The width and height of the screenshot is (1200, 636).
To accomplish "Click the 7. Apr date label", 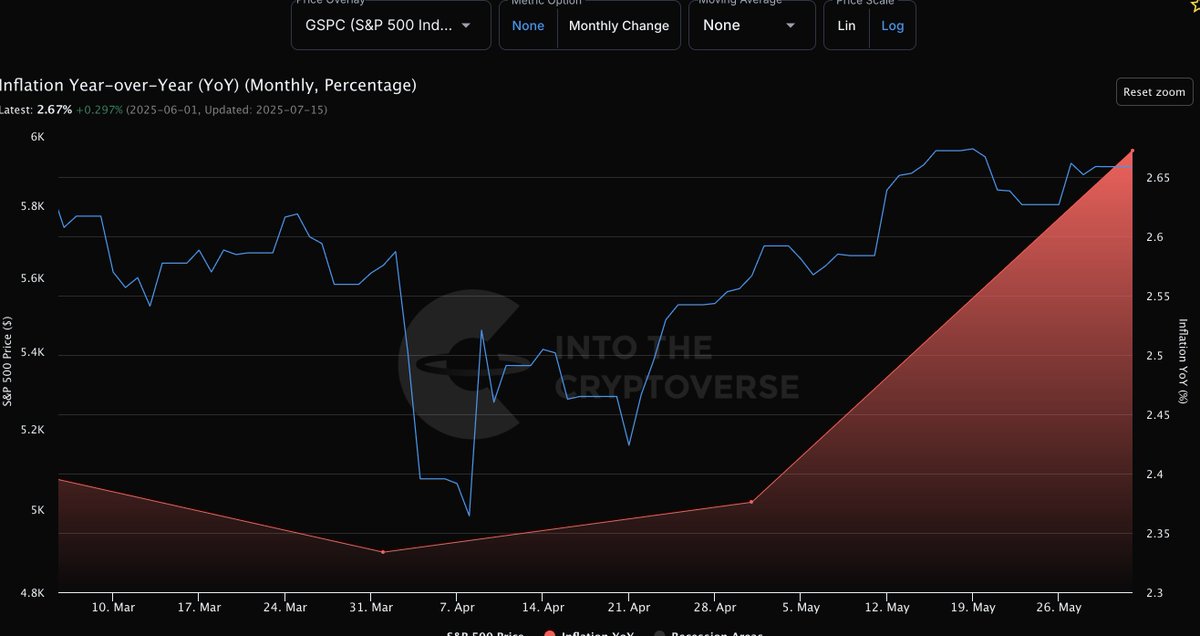I will (x=457, y=607).
